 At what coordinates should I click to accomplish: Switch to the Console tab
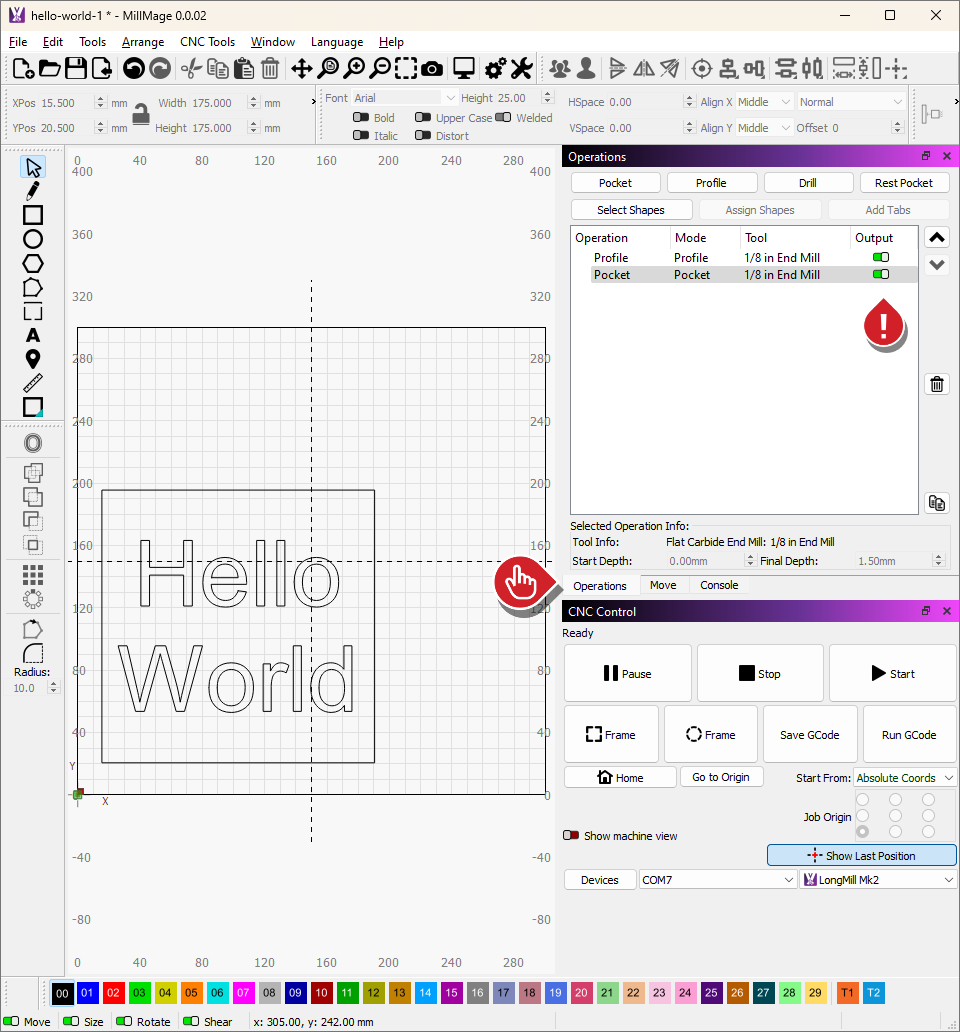click(719, 586)
